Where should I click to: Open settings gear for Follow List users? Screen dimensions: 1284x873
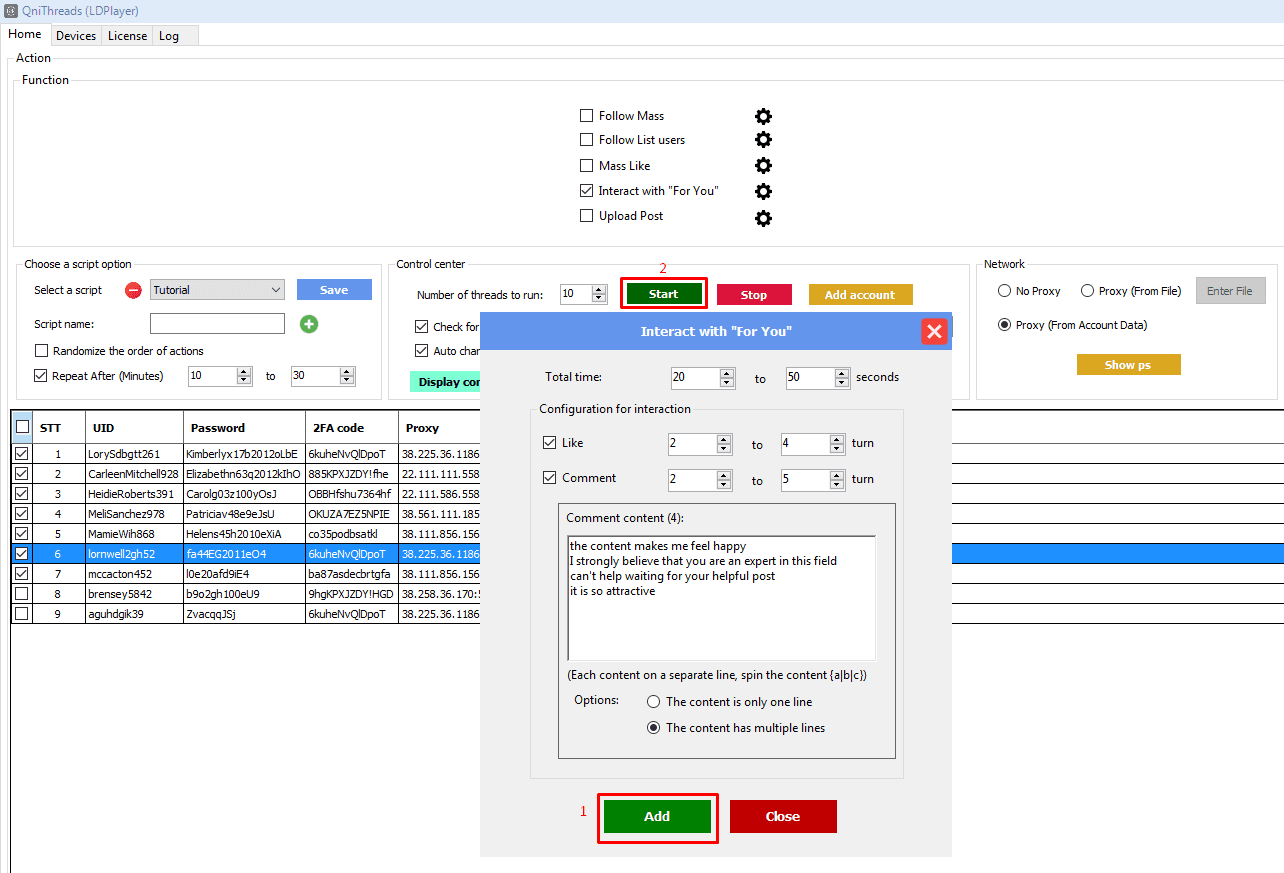pyautogui.click(x=763, y=140)
